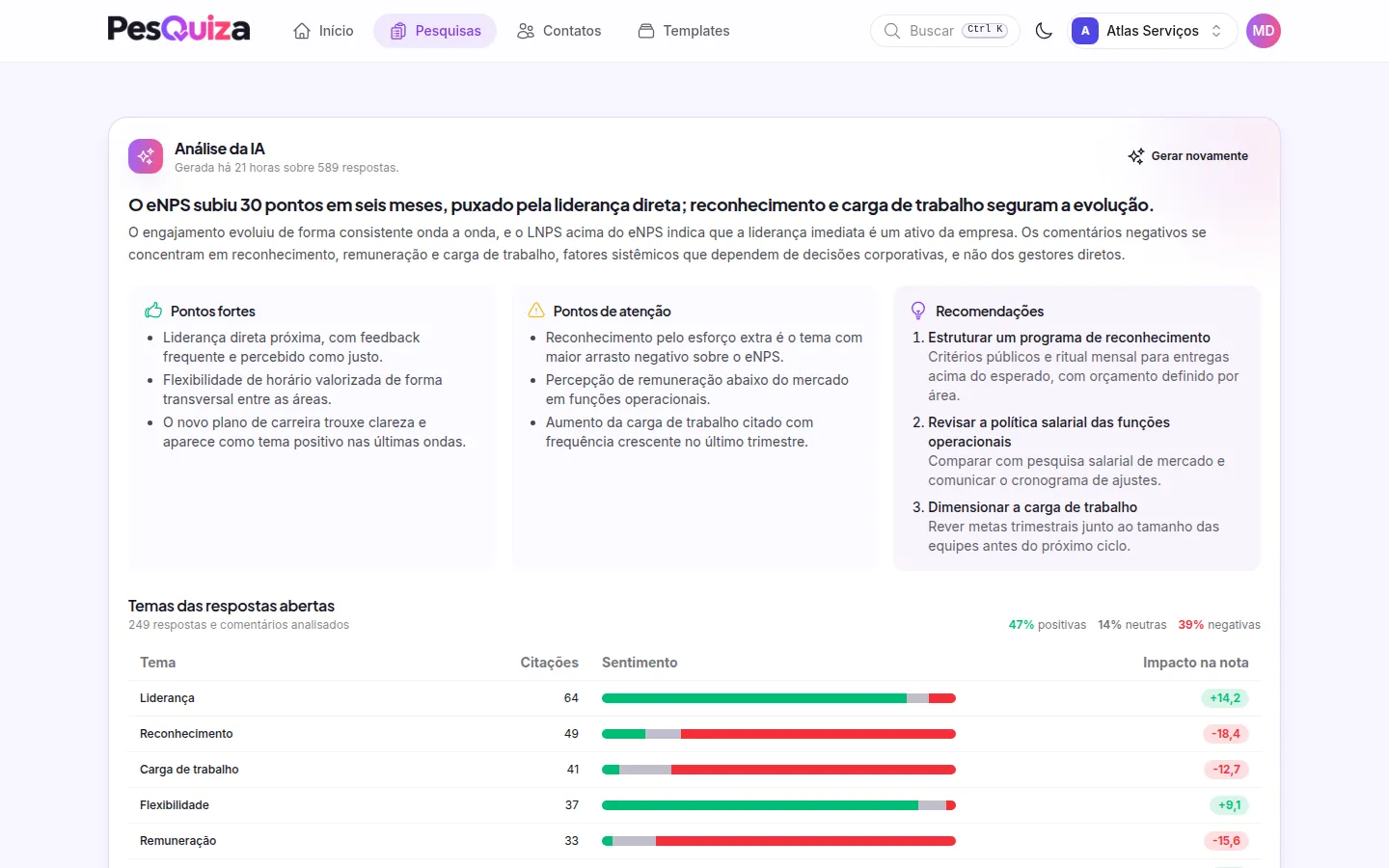The width and height of the screenshot is (1389, 868).
Task: Click recommendation "Estruturar um programa de reconhecimento"
Action: point(1069,338)
